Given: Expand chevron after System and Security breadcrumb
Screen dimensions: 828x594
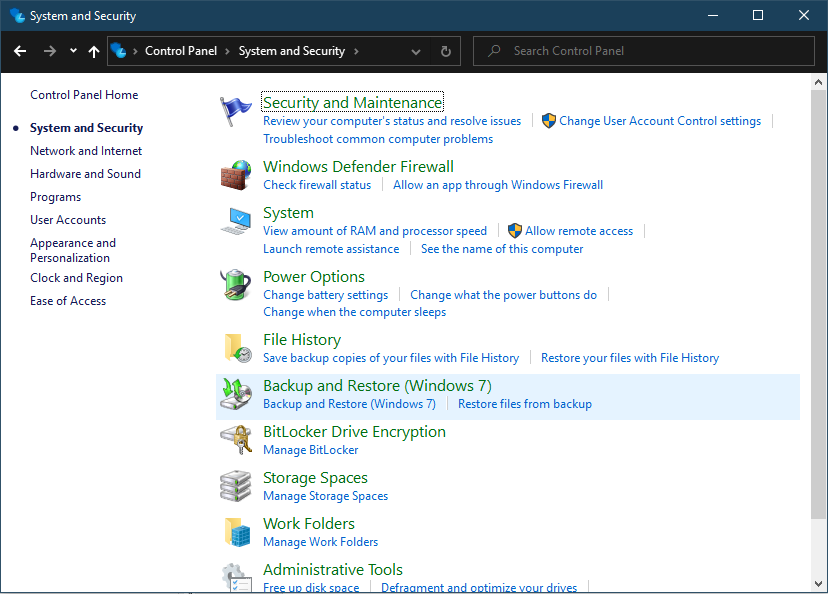Looking at the screenshot, I should click(x=356, y=51).
